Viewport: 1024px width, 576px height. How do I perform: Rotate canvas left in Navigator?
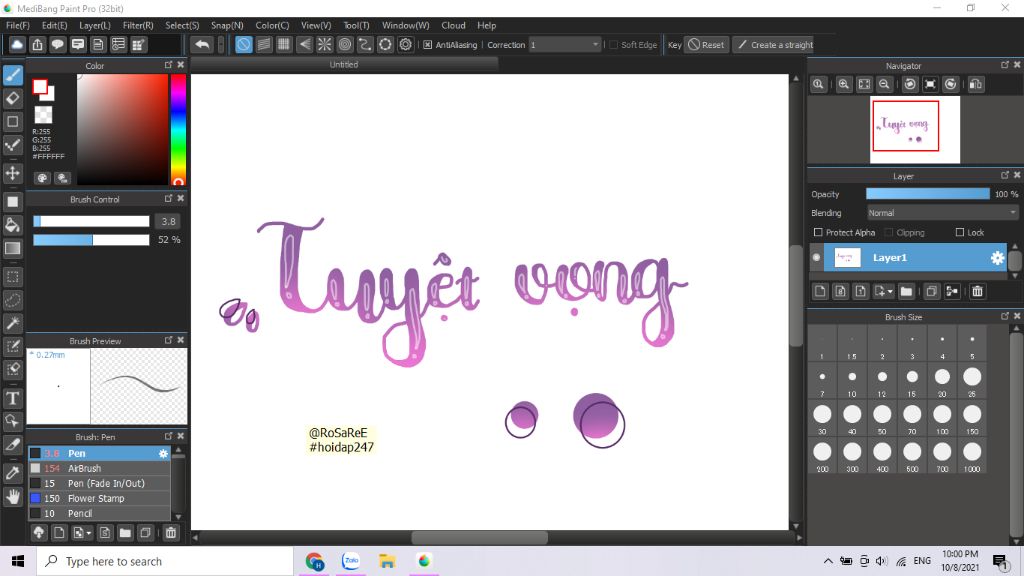coord(910,84)
